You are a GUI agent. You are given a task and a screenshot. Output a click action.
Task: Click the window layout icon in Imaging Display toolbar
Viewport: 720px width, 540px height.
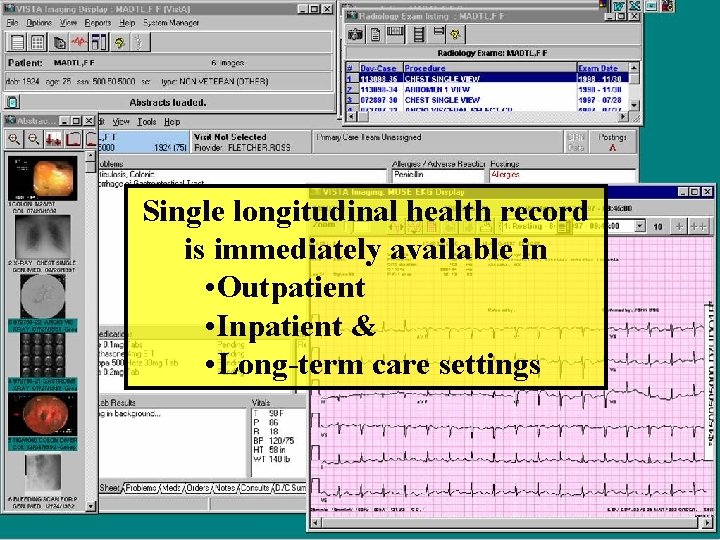point(99,43)
